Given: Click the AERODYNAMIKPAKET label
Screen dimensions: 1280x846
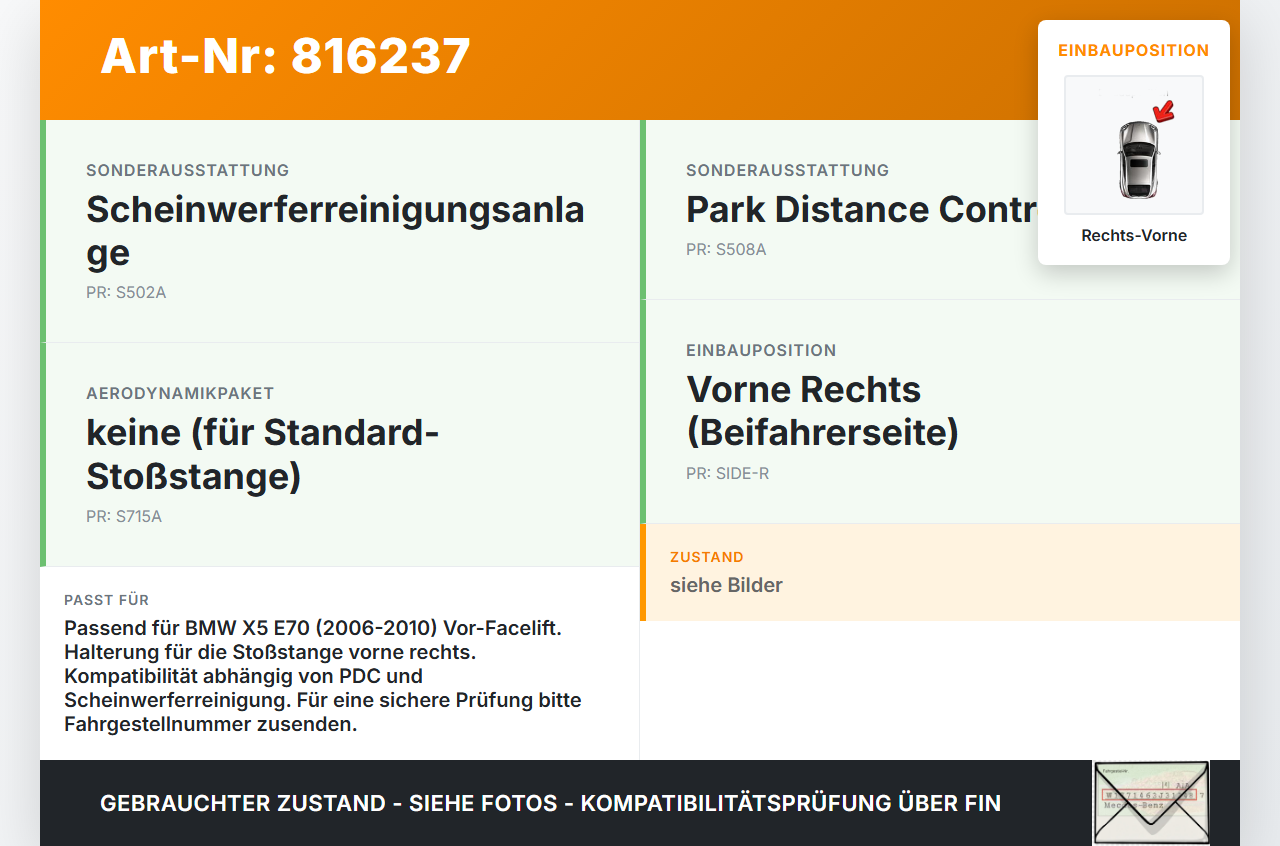Looking at the screenshot, I should point(180,394).
